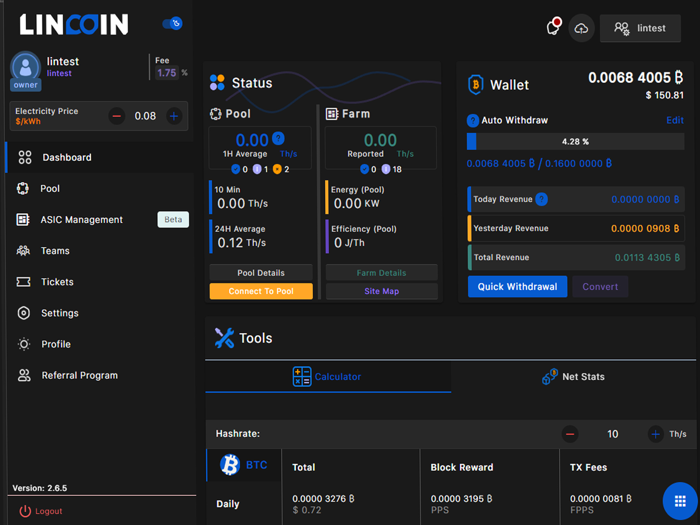Switch to the Calculator tab
Image resolution: width=700 pixels, height=525 pixels.
click(x=328, y=377)
